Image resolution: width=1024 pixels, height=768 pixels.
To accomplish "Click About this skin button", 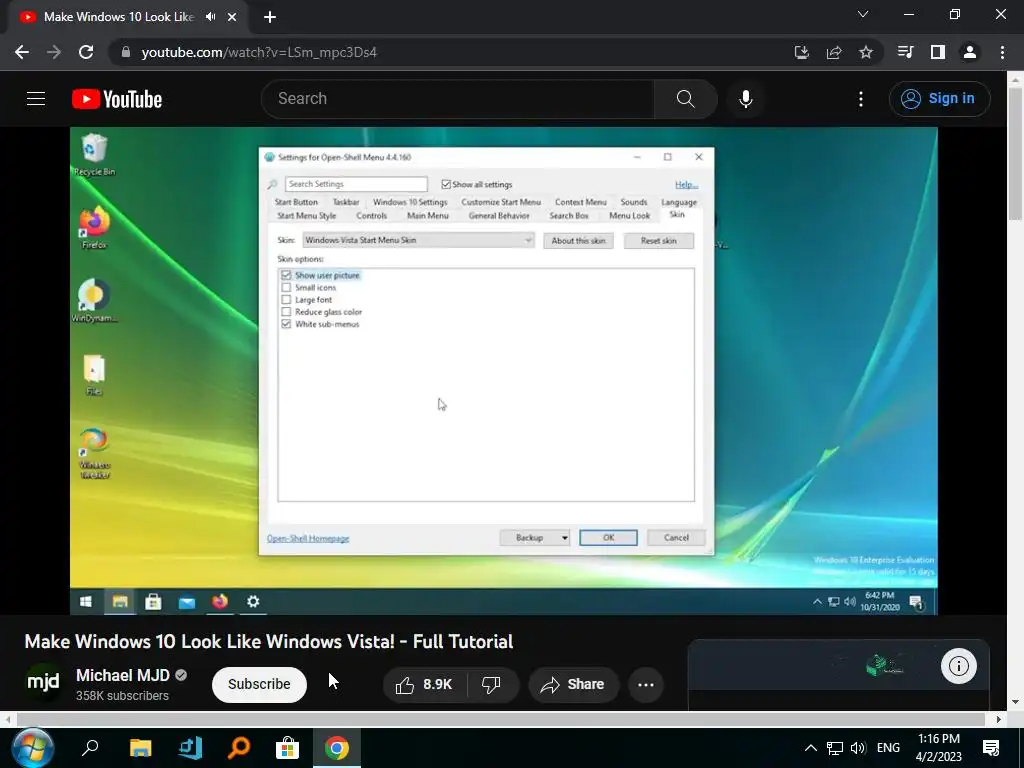I will click(578, 240).
